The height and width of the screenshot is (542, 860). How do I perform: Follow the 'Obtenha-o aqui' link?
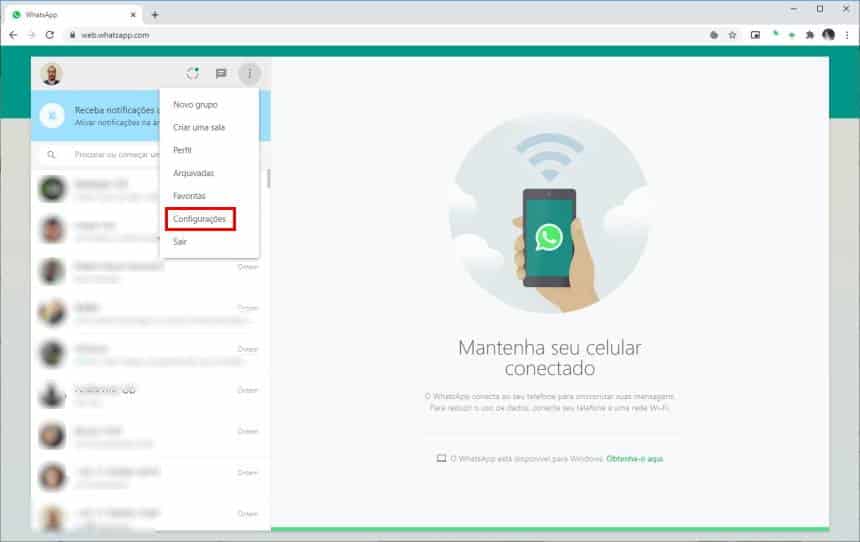[635, 459]
